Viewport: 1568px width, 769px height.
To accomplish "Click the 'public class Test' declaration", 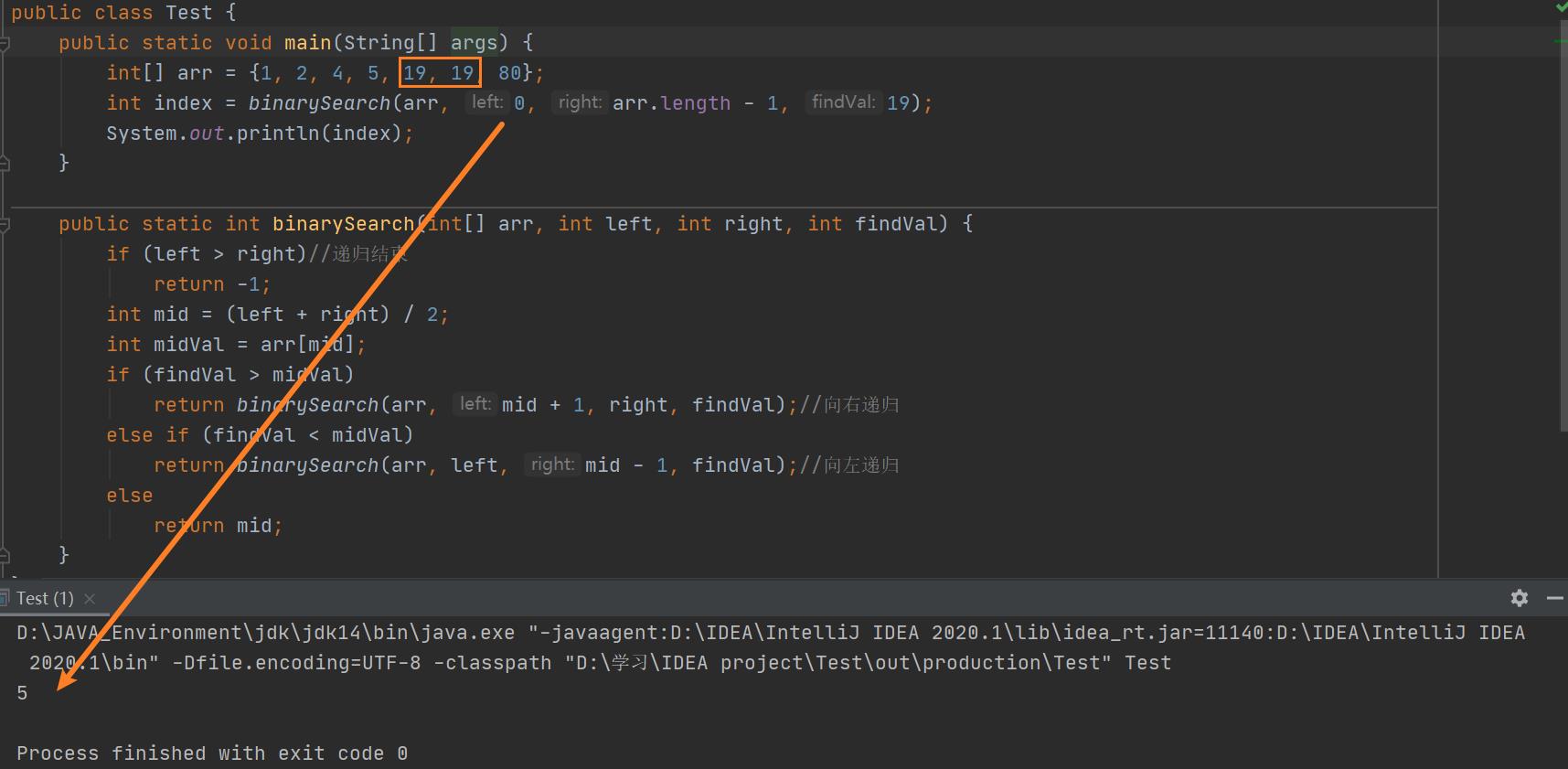I will 112,13.
